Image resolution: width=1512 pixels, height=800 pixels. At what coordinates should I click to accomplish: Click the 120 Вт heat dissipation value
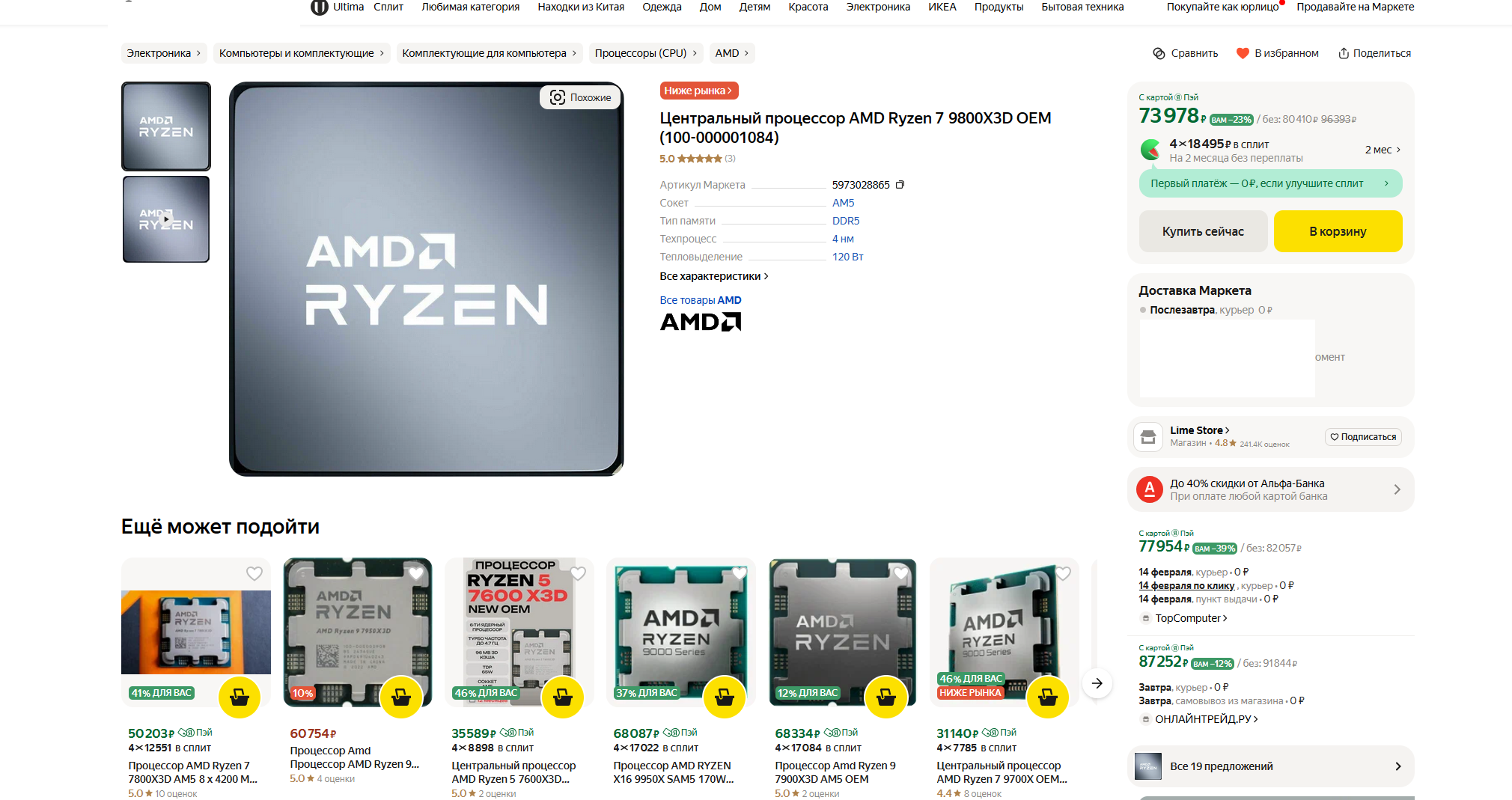(848, 257)
